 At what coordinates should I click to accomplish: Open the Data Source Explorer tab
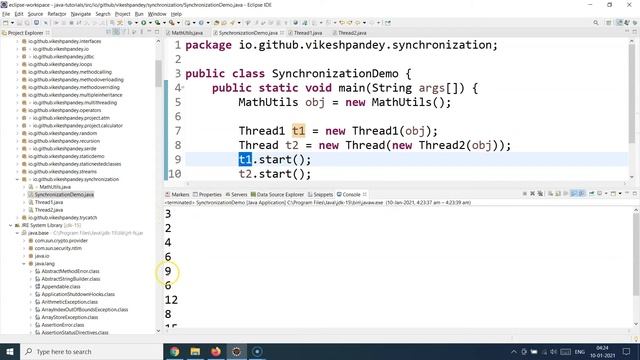point(278,194)
